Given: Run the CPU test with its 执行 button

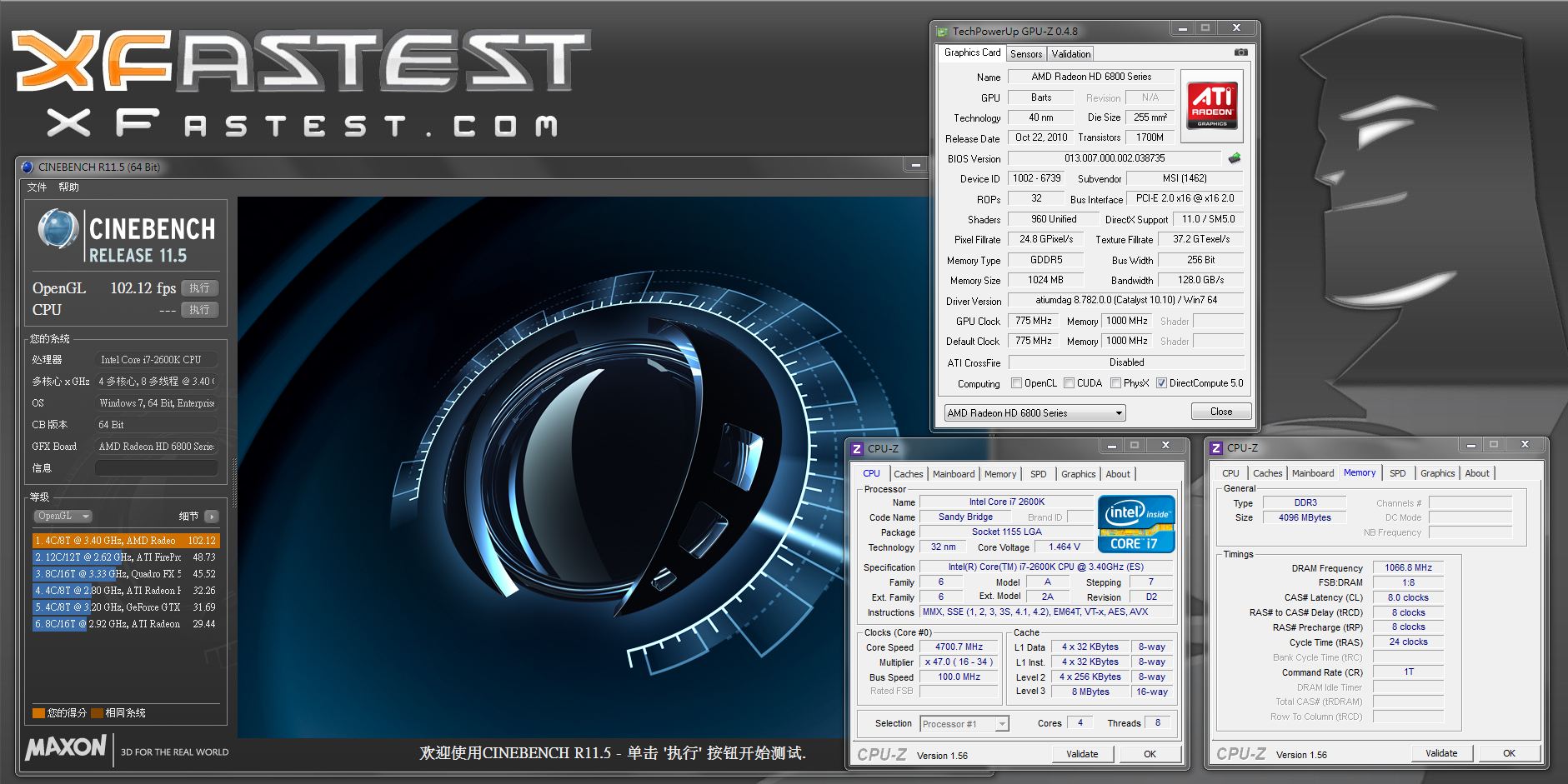Looking at the screenshot, I should coord(199,310).
